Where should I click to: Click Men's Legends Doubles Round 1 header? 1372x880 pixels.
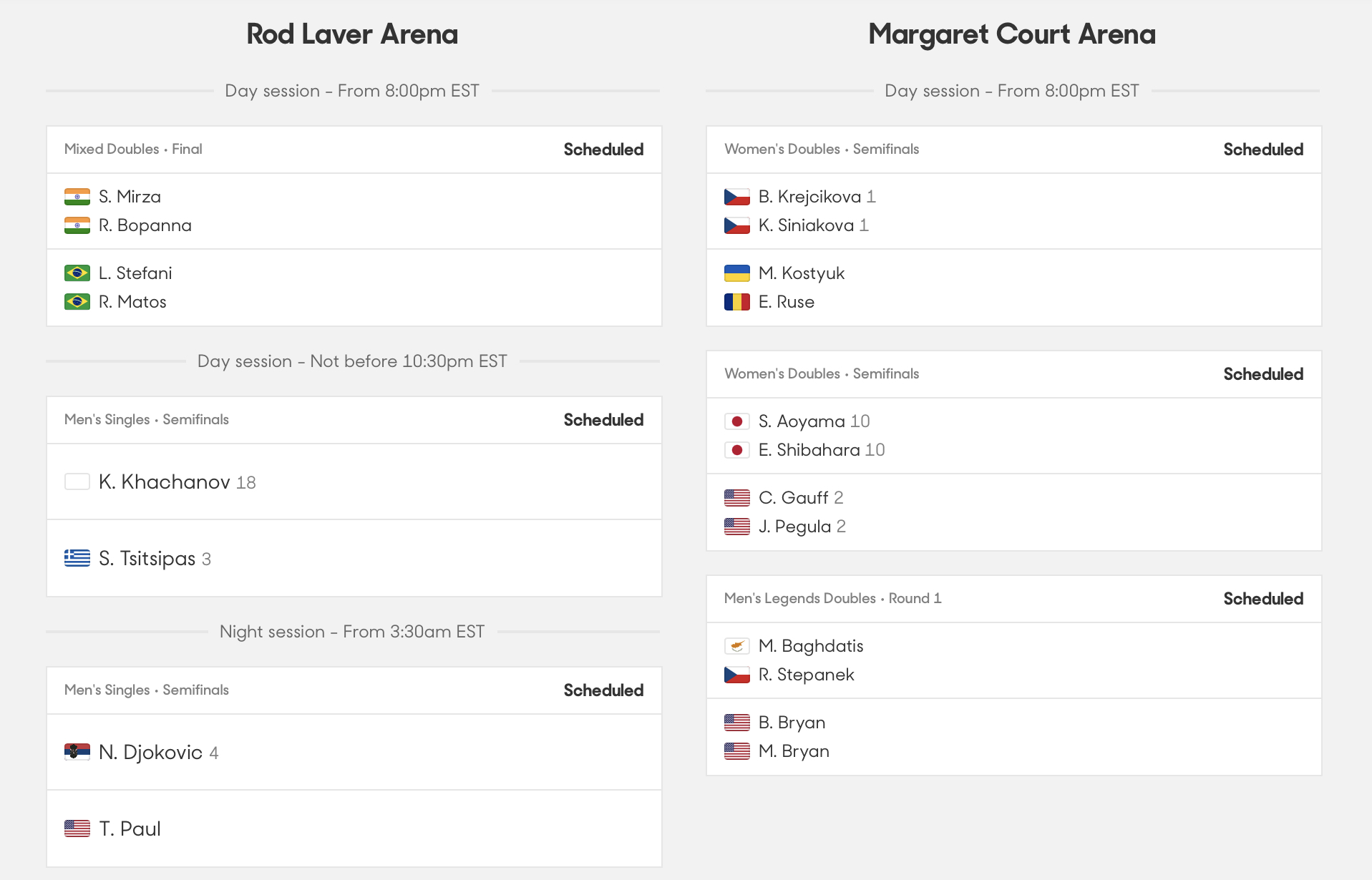tap(1014, 599)
